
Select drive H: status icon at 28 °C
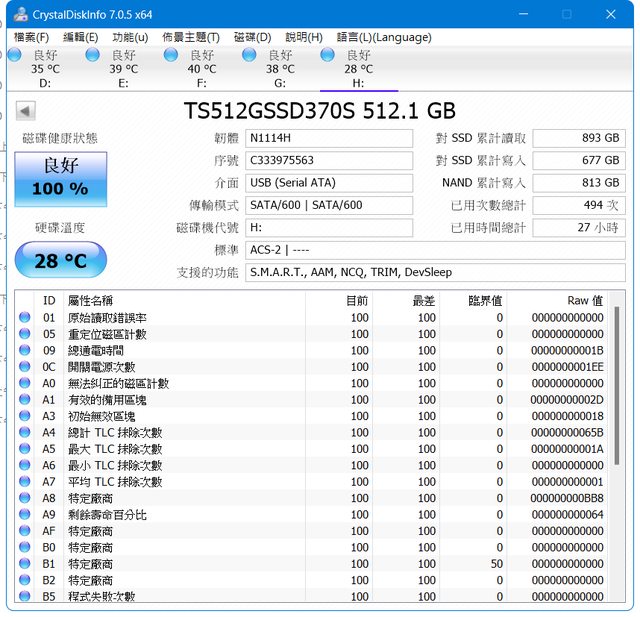(x=327, y=55)
